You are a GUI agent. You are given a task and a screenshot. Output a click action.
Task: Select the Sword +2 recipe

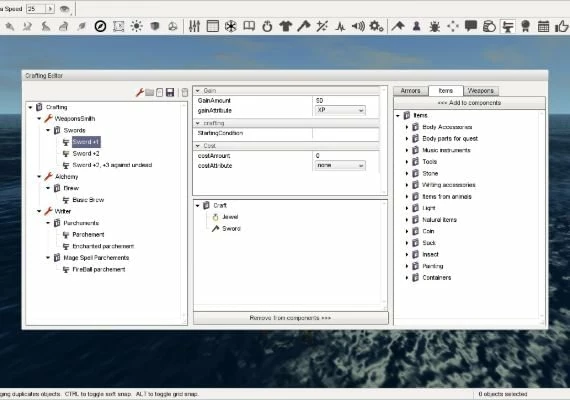pos(86,153)
